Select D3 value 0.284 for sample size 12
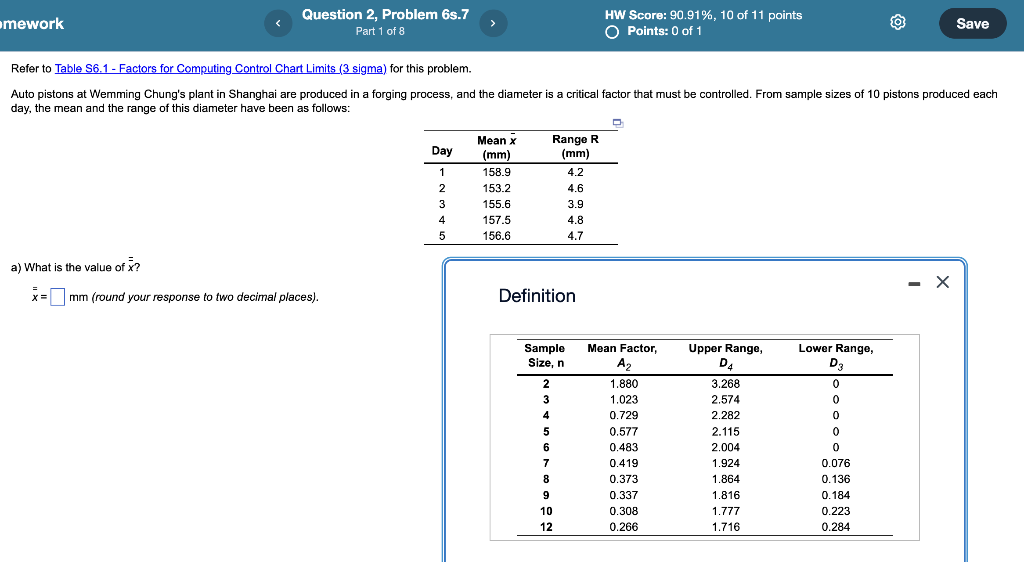Image resolution: width=1024 pixels, height=562 pixels. (836, 527)
